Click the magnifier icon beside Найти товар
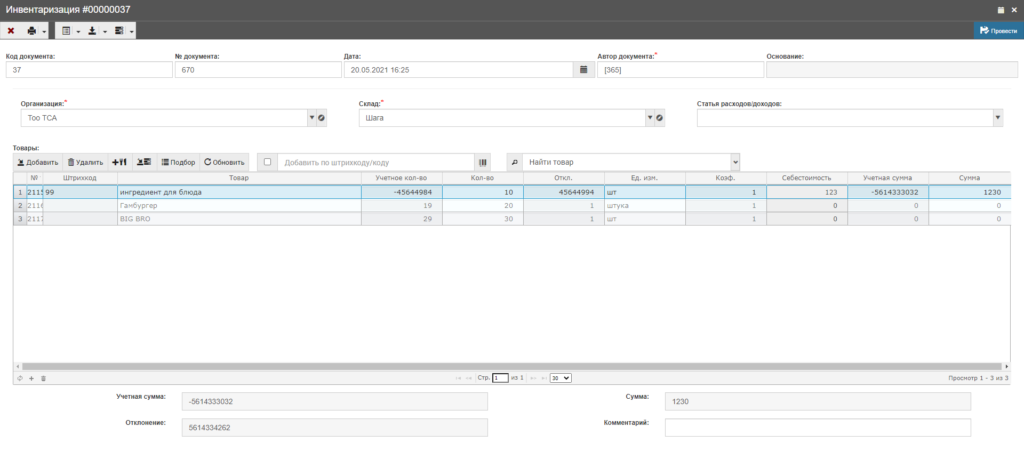This screenshot has height=451, width=1024. tap(515, 162)
